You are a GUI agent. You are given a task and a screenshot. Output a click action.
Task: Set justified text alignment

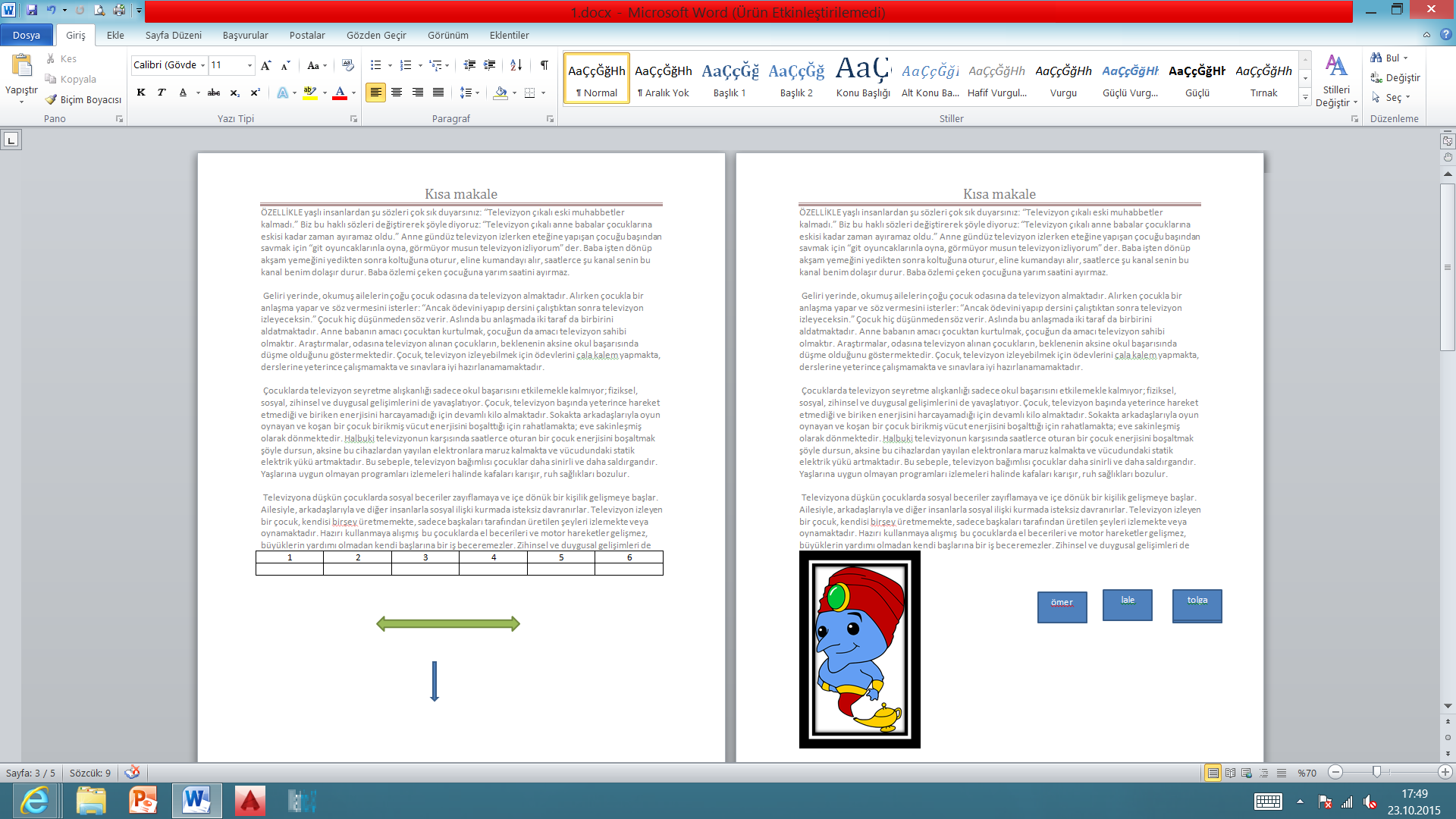pos(438,93)
